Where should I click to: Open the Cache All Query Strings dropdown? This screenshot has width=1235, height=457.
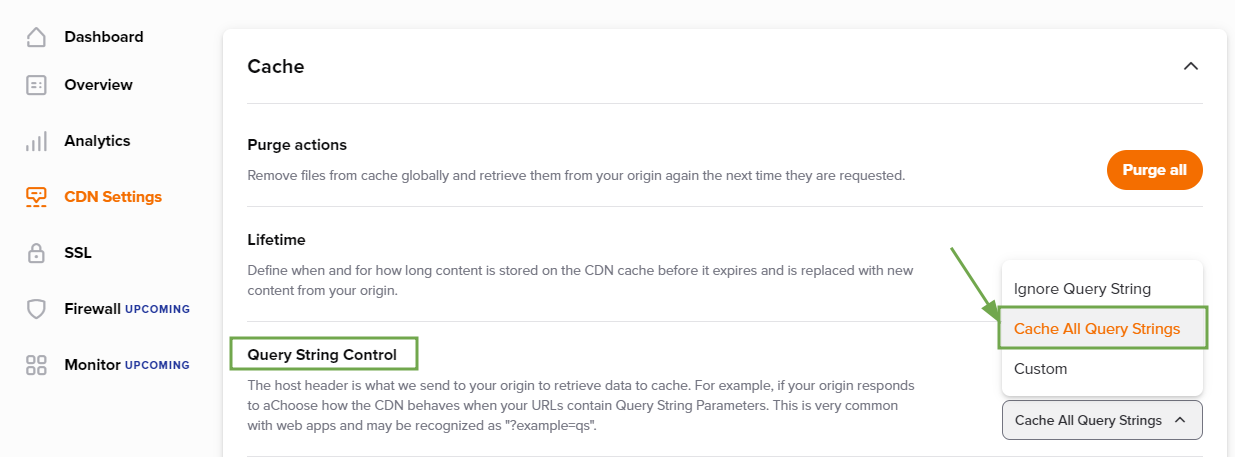tap(1102, 420)
